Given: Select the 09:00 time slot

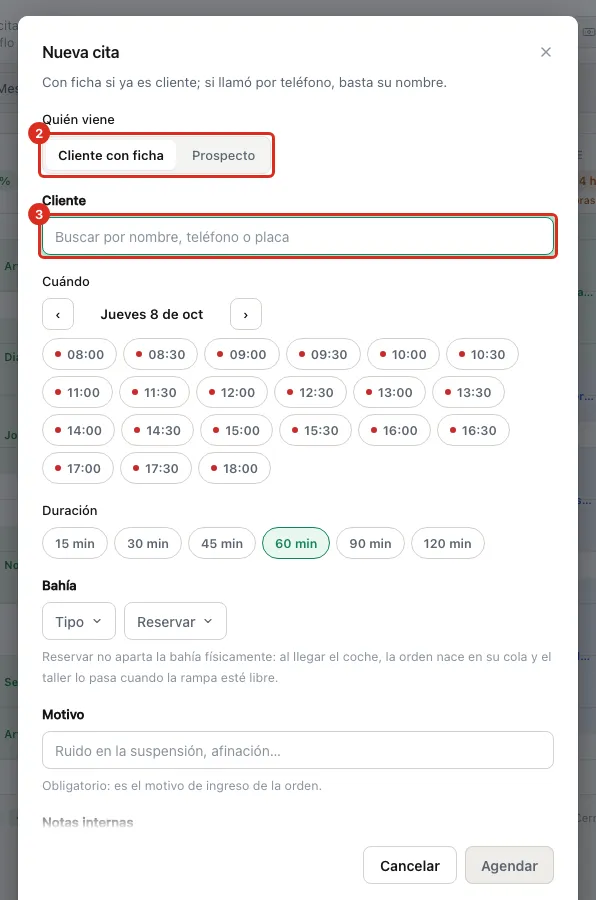Looking at the screenshot, I should tap(242, 354).
